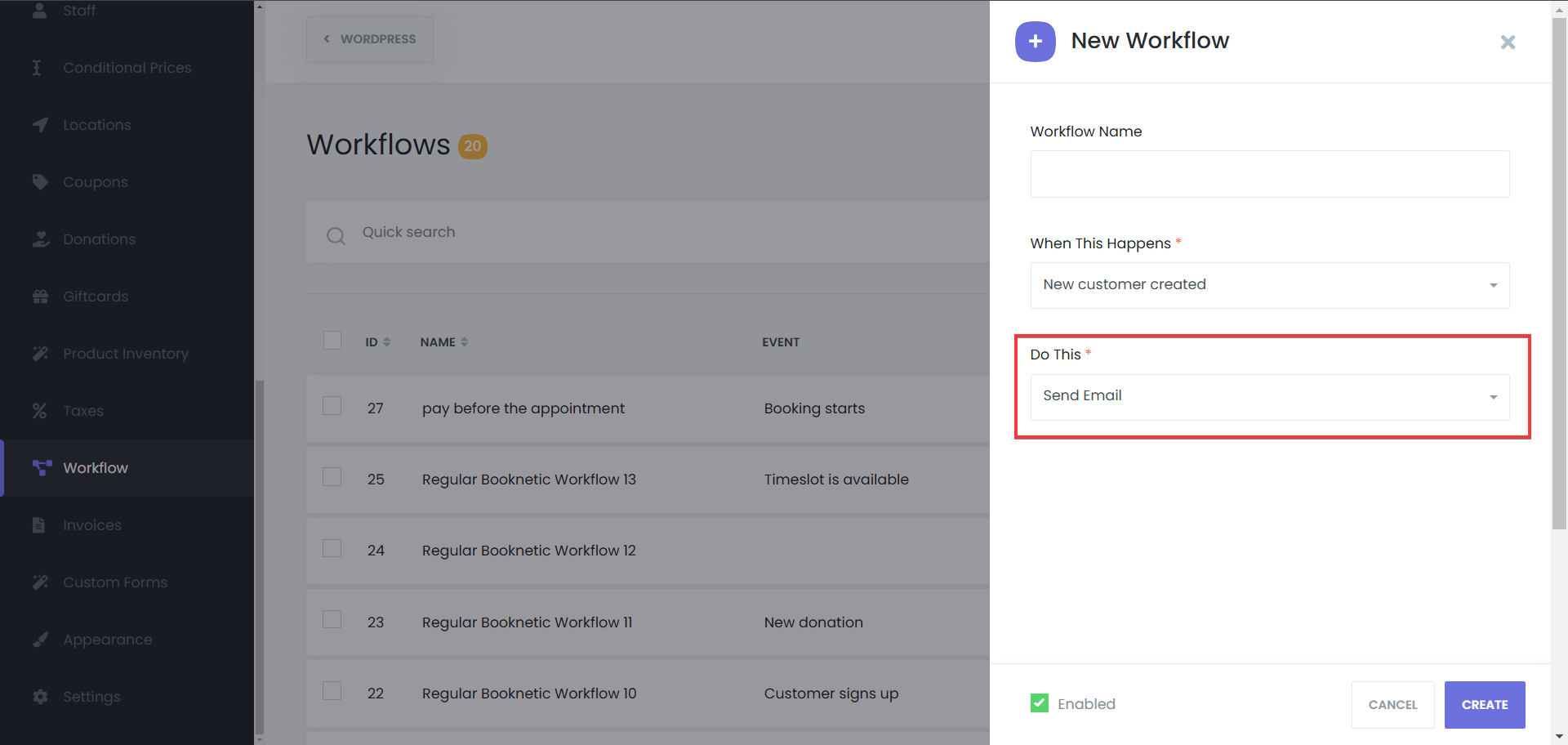The width and height of the screenshot is (1568, 745).
Task: Click the Workflow Name input field
Action: tap(1270, 174)
